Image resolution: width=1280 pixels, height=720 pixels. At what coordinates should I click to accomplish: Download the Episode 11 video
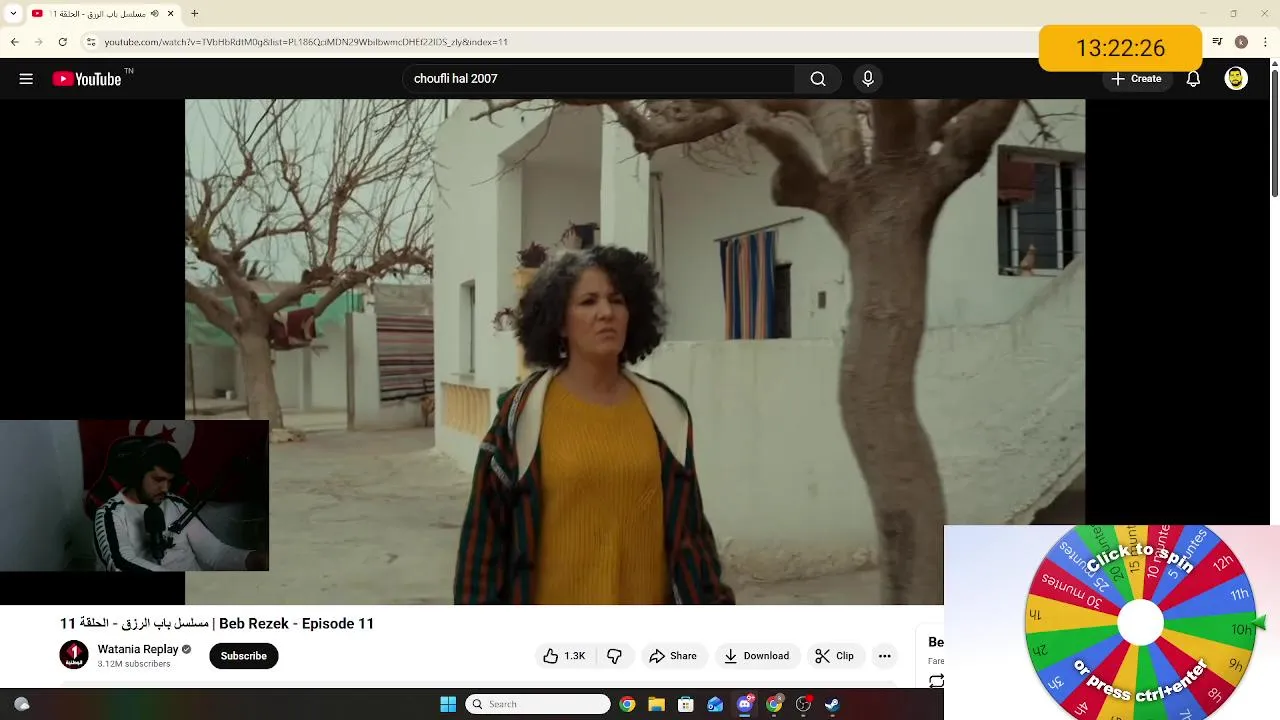(x=757, y=656)
